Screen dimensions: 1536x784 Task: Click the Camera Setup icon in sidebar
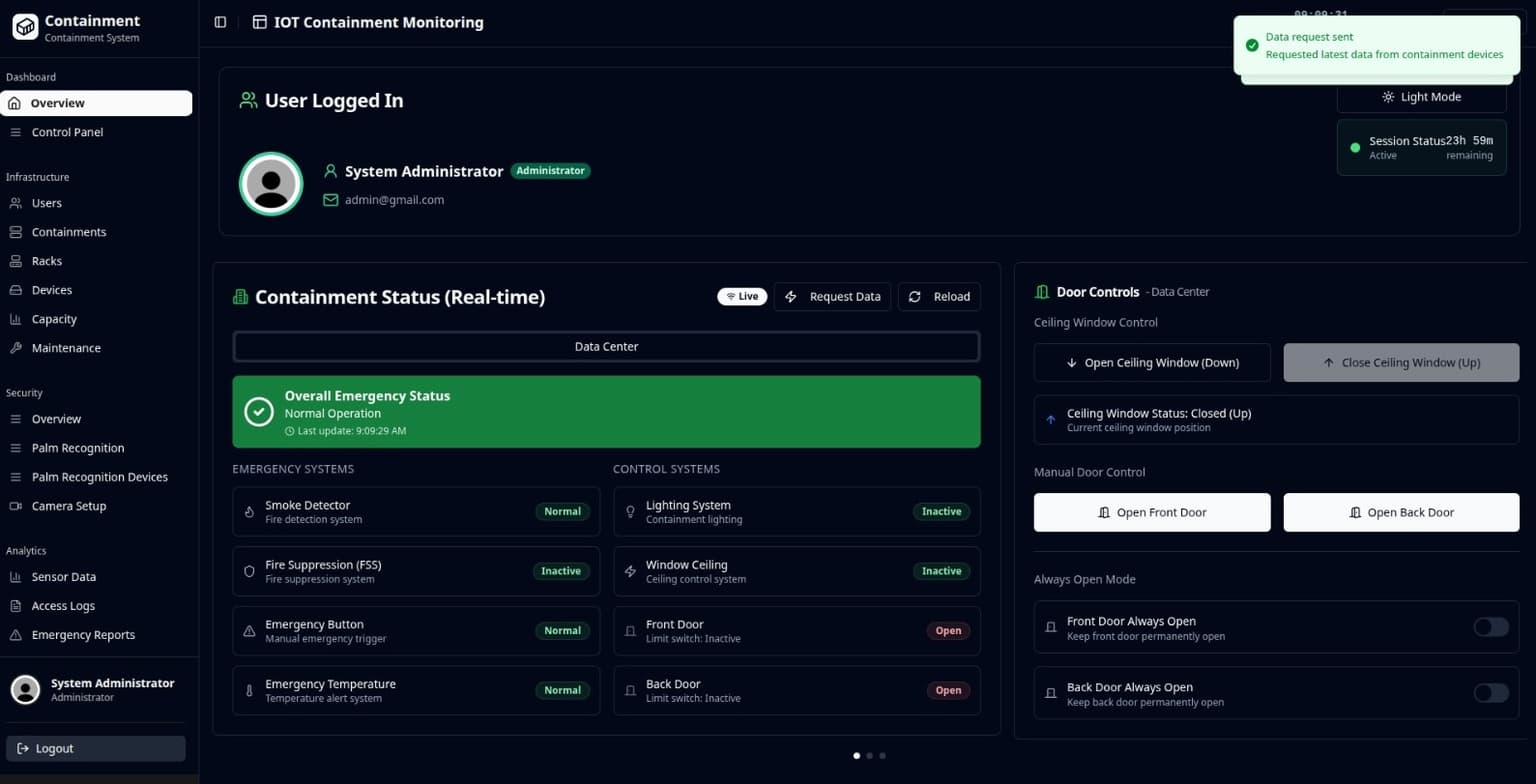click(x=16, y=506)
